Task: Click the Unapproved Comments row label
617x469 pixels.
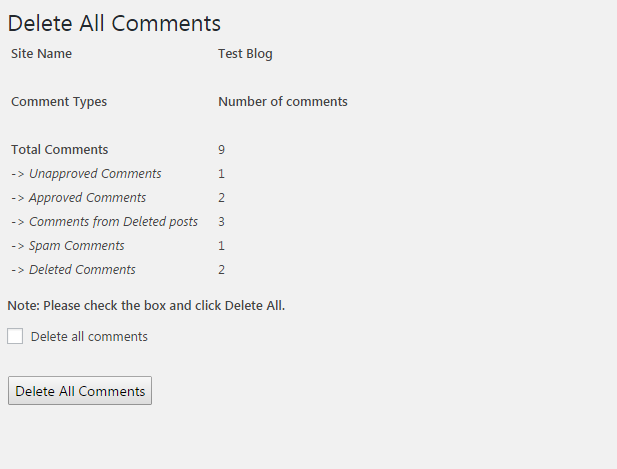Action: click(86, 174)
